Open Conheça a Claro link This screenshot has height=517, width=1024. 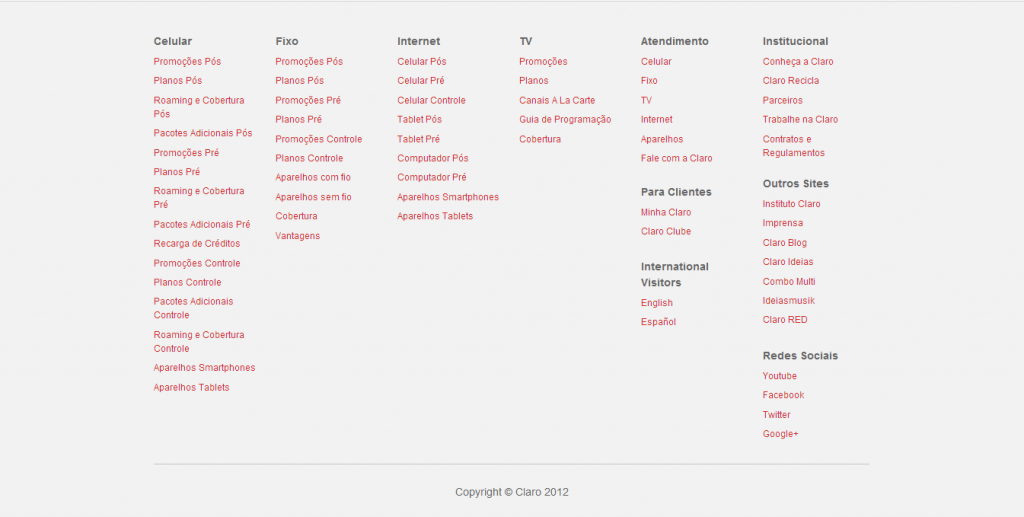click(798, 62)
